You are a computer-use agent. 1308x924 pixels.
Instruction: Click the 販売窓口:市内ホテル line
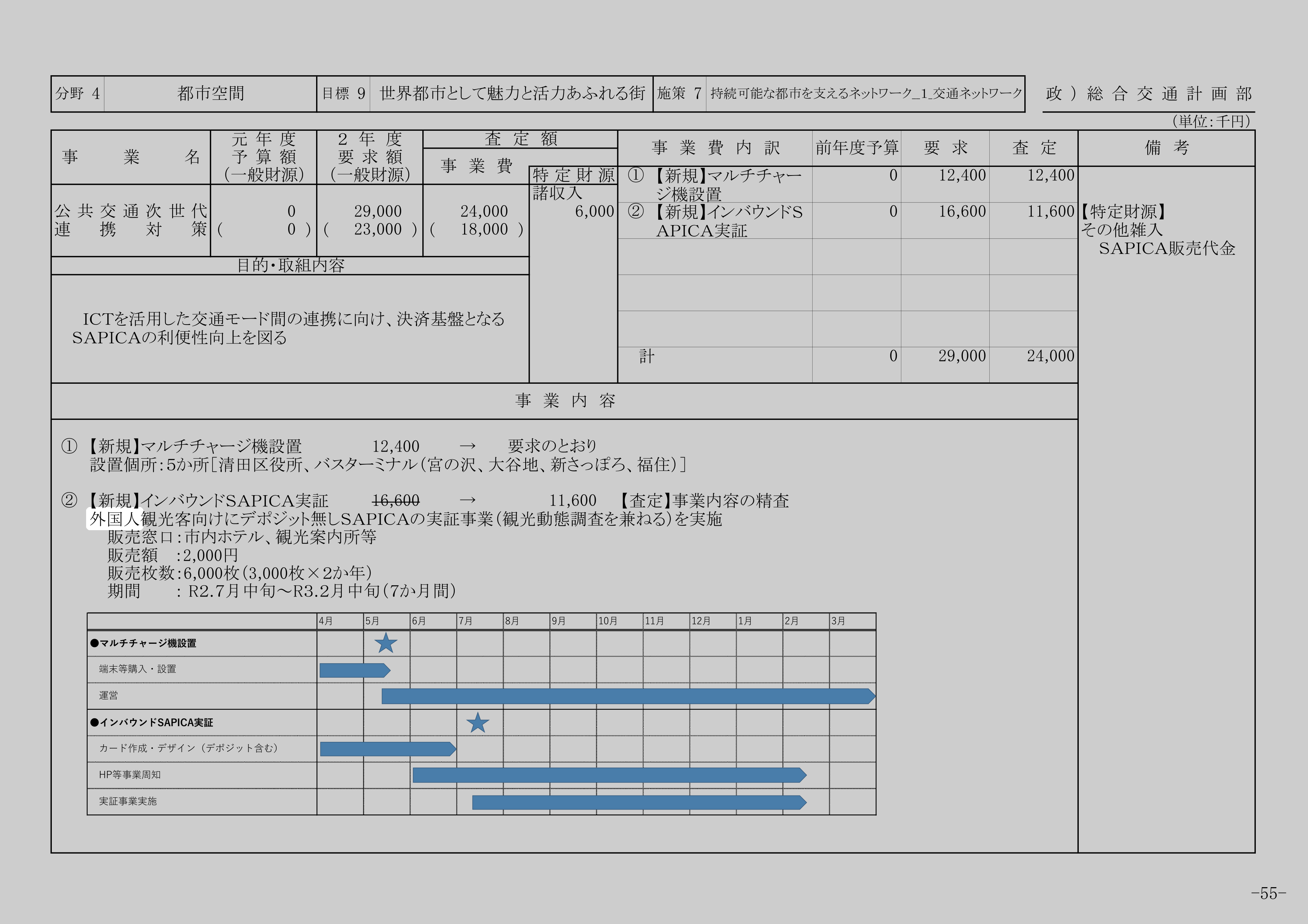(242, 537)
